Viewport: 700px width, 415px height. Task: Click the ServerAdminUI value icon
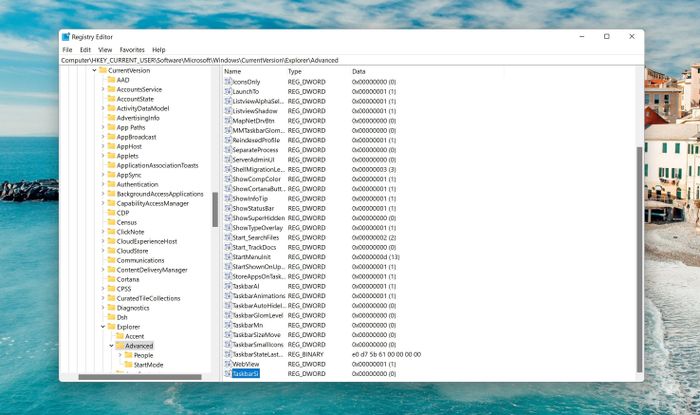(x=228, y=159)
